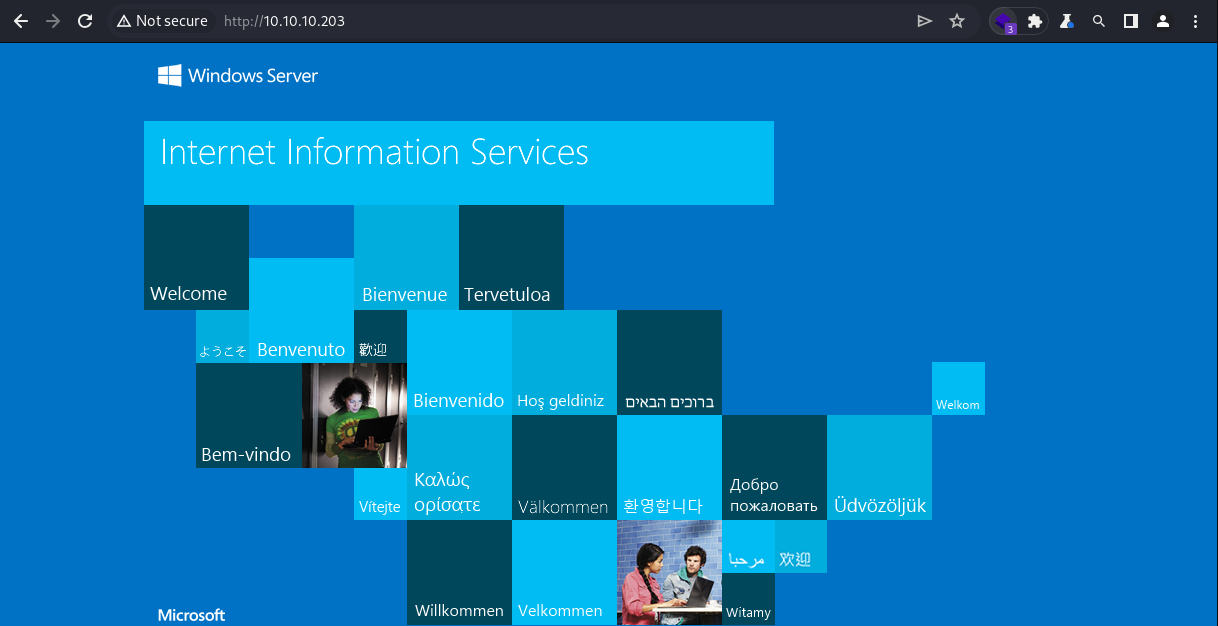Click the Willkommen tile
The width and height of the screenshot is (1218, 626).
coord(459,572)
